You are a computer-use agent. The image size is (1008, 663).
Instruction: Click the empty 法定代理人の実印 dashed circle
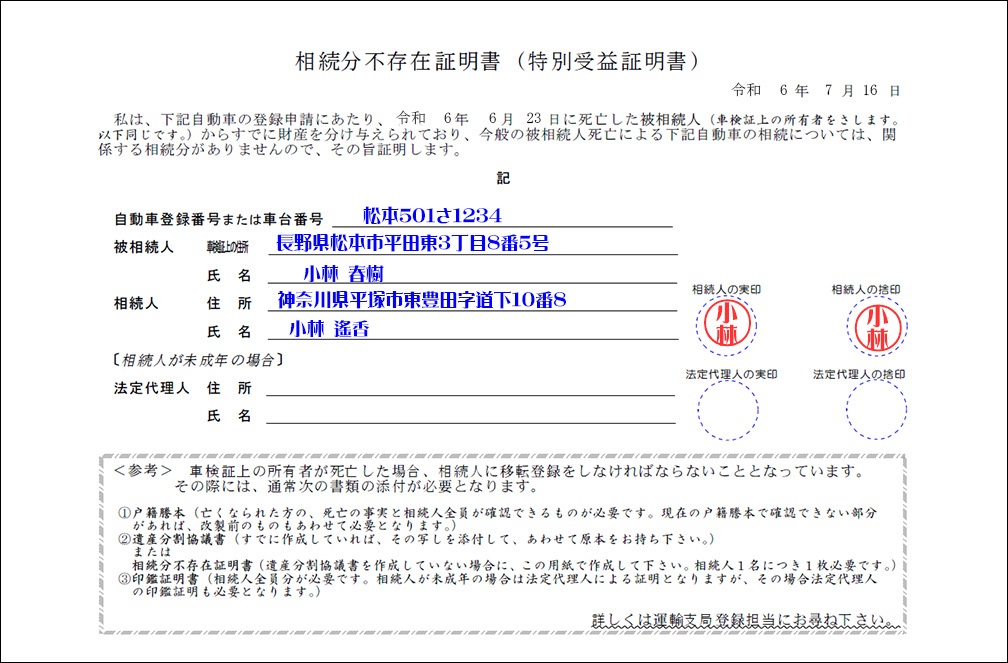(728, 411)
